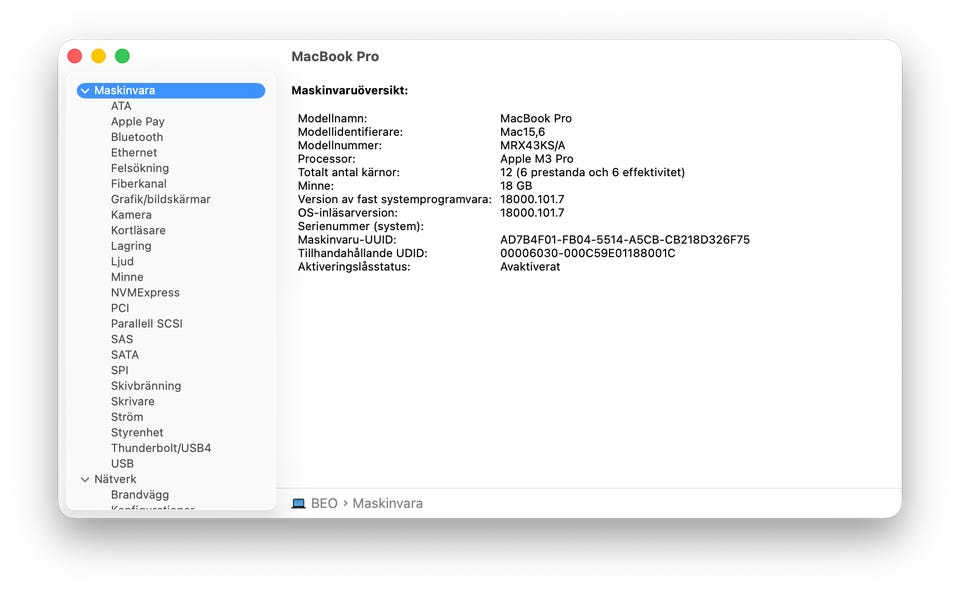
Task: Select Grafik/bildskärmar in the sidebar
Action: coord(160,199)
